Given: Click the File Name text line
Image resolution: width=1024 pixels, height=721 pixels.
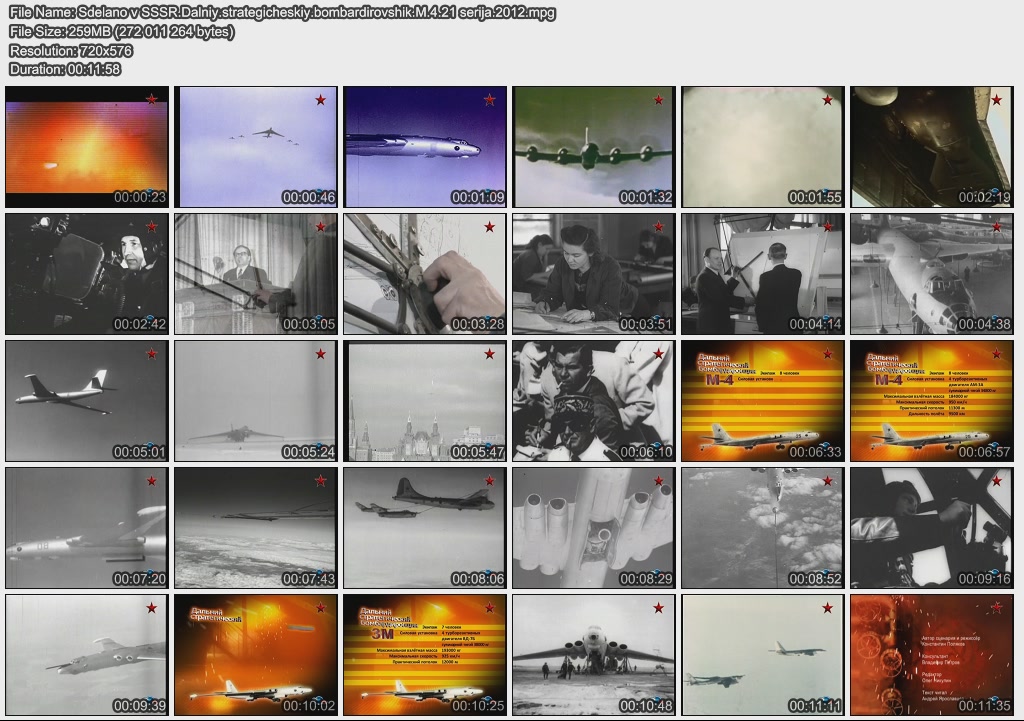Looking at the screenshot, I should tap(282, 13).
